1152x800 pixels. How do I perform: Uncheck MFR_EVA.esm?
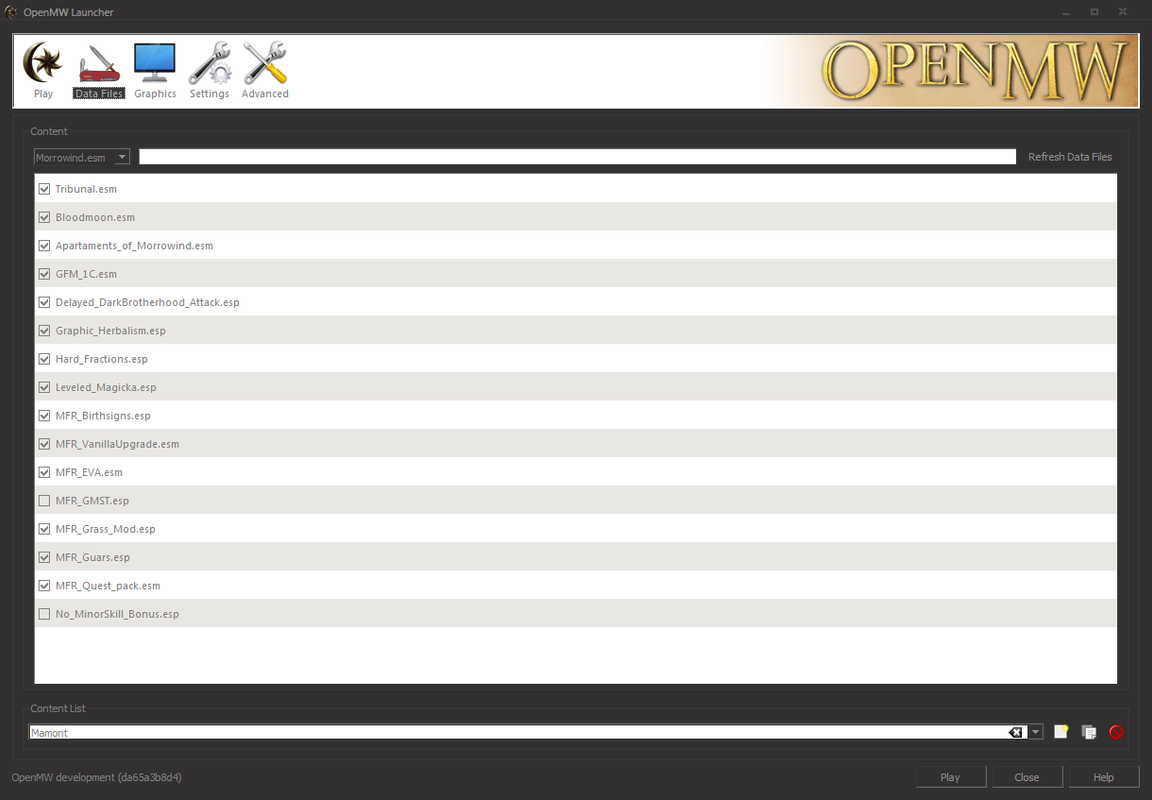point(44,472)
